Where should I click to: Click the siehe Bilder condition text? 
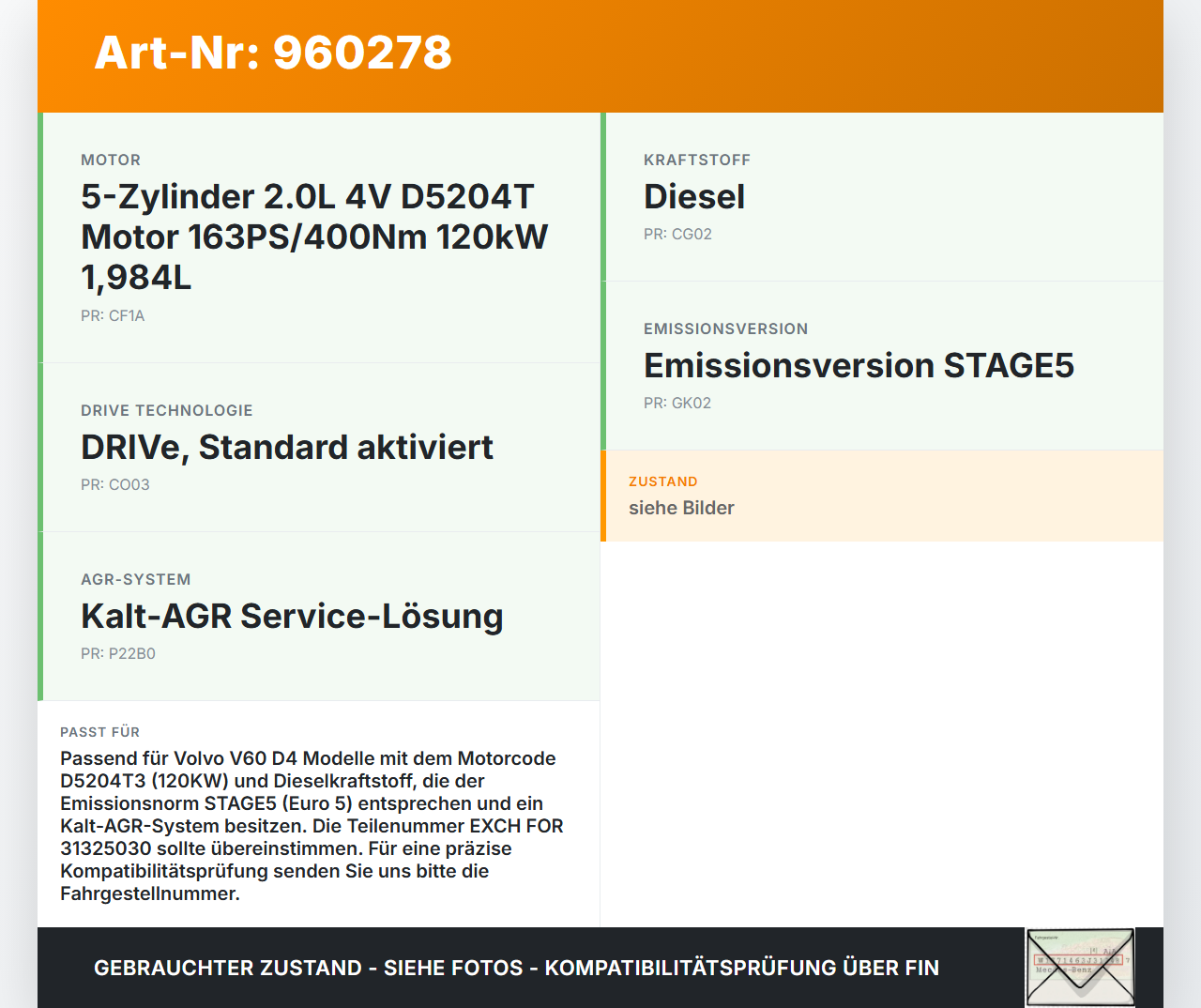click(681, 508)
